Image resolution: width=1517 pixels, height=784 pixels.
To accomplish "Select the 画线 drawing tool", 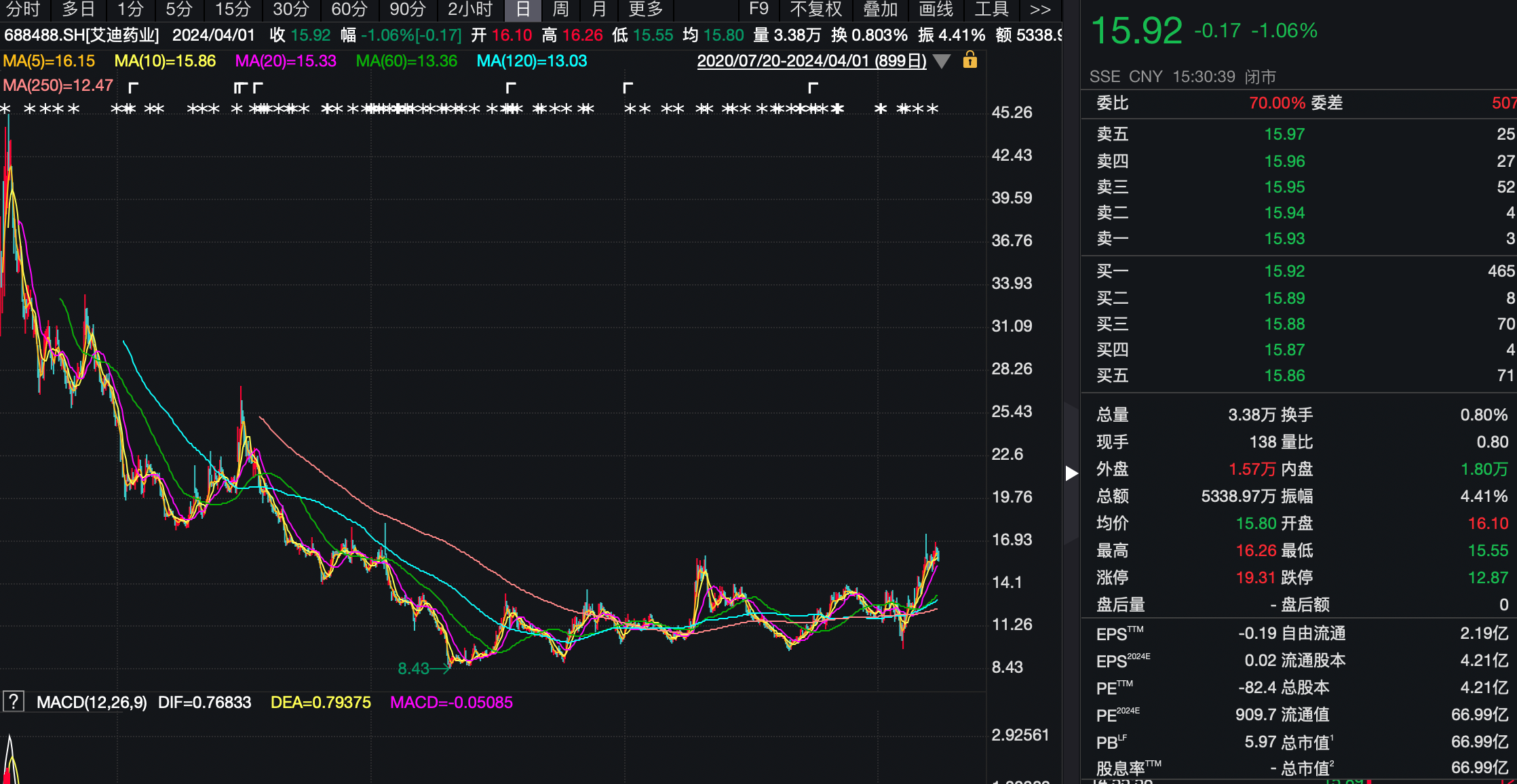I will (936, 9).
